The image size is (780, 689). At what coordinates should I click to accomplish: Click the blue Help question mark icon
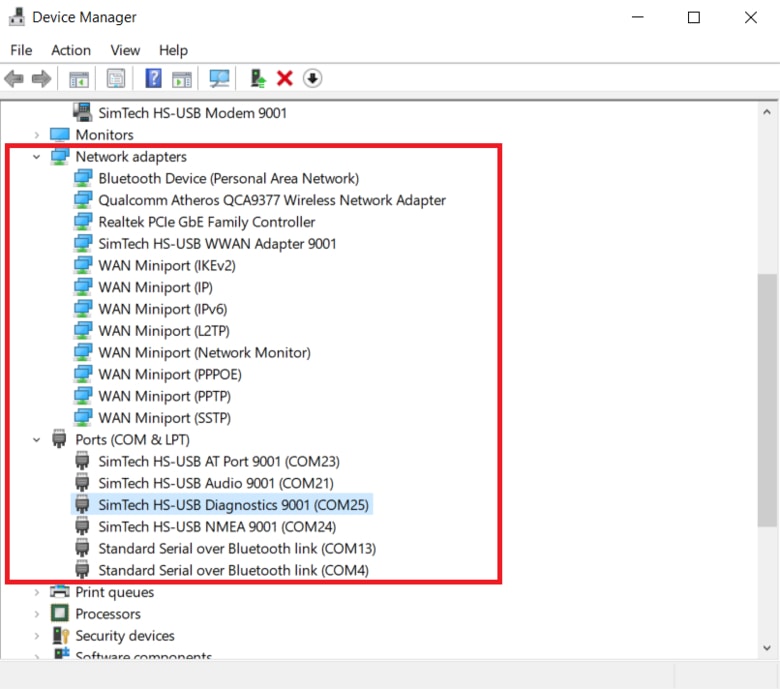click(153, 79)
